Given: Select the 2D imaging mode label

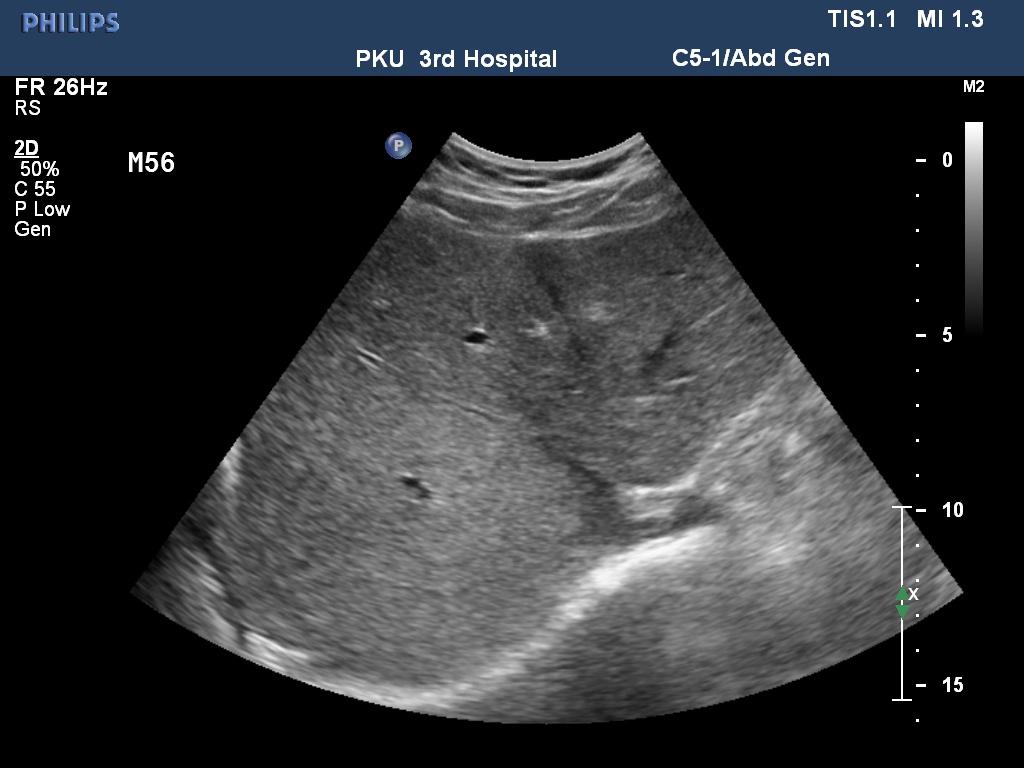Looking at the screenshot, I should pyautogui.click(x=27, y=149).
